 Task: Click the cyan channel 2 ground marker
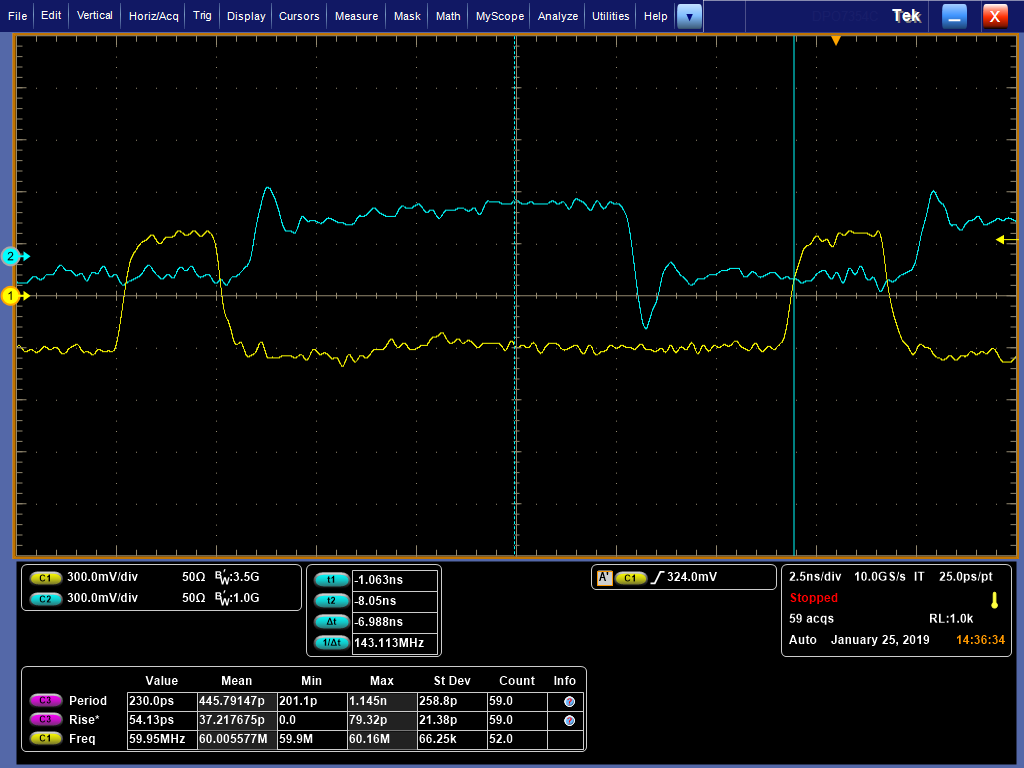(x=11, y=257)
